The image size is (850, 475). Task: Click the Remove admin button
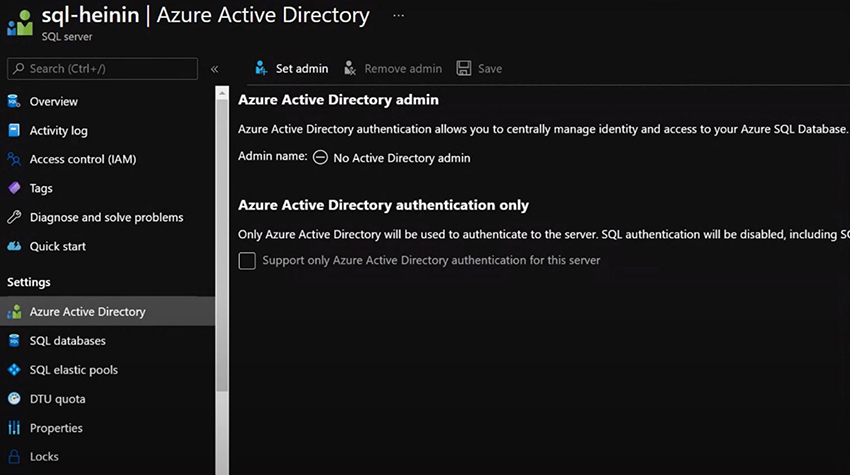[x=393, y=69]
